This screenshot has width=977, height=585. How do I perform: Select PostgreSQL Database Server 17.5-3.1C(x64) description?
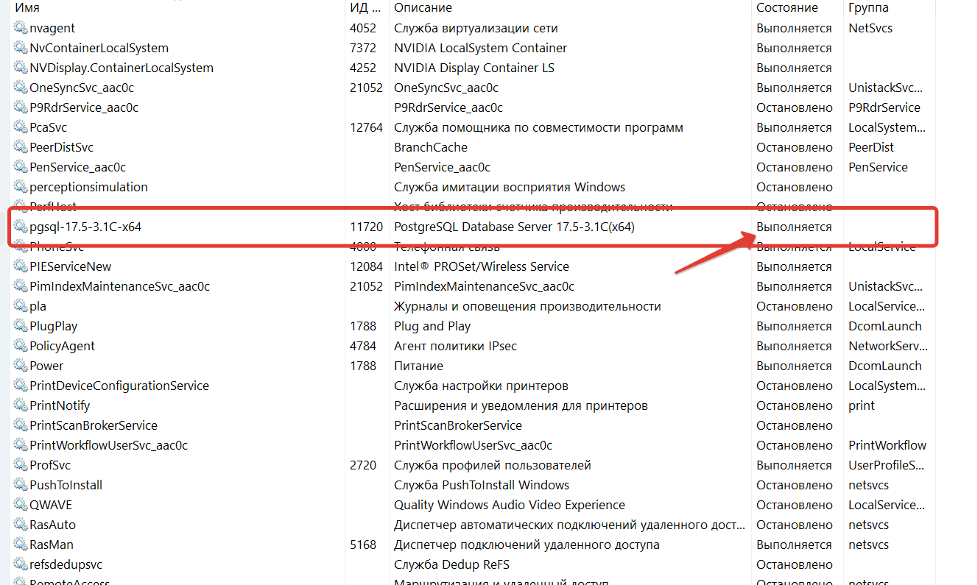pos(514,227)
